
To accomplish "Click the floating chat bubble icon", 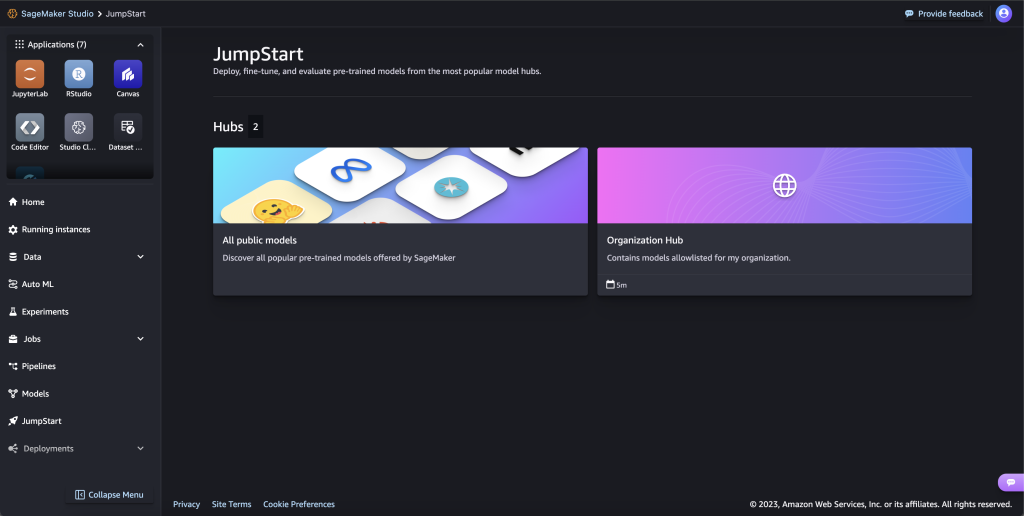I will click(1011, 482).
